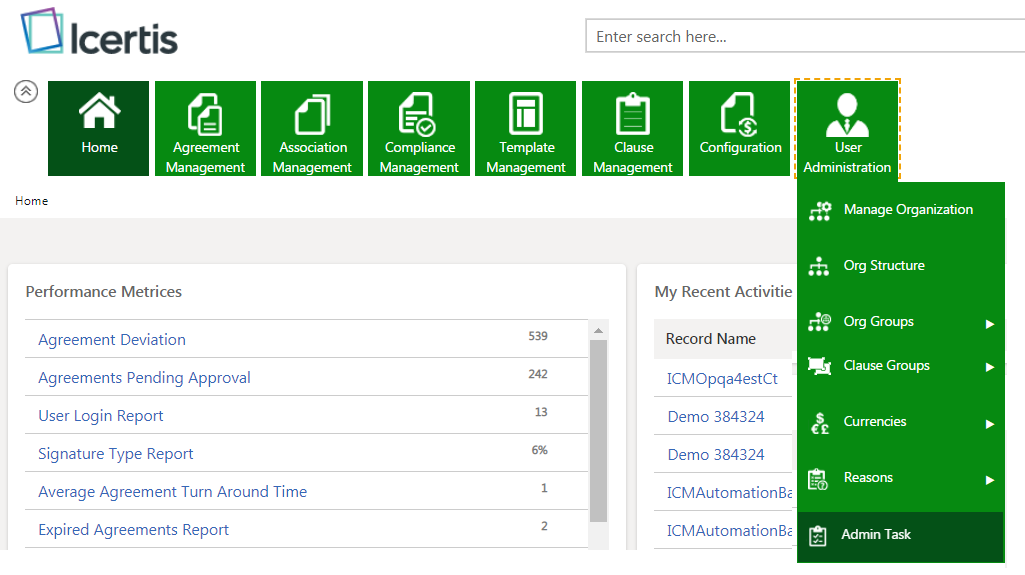Click the Performance Metrics scrollbar up arrow
This screenshot has width=1025, height=575.
click(598, 331)
